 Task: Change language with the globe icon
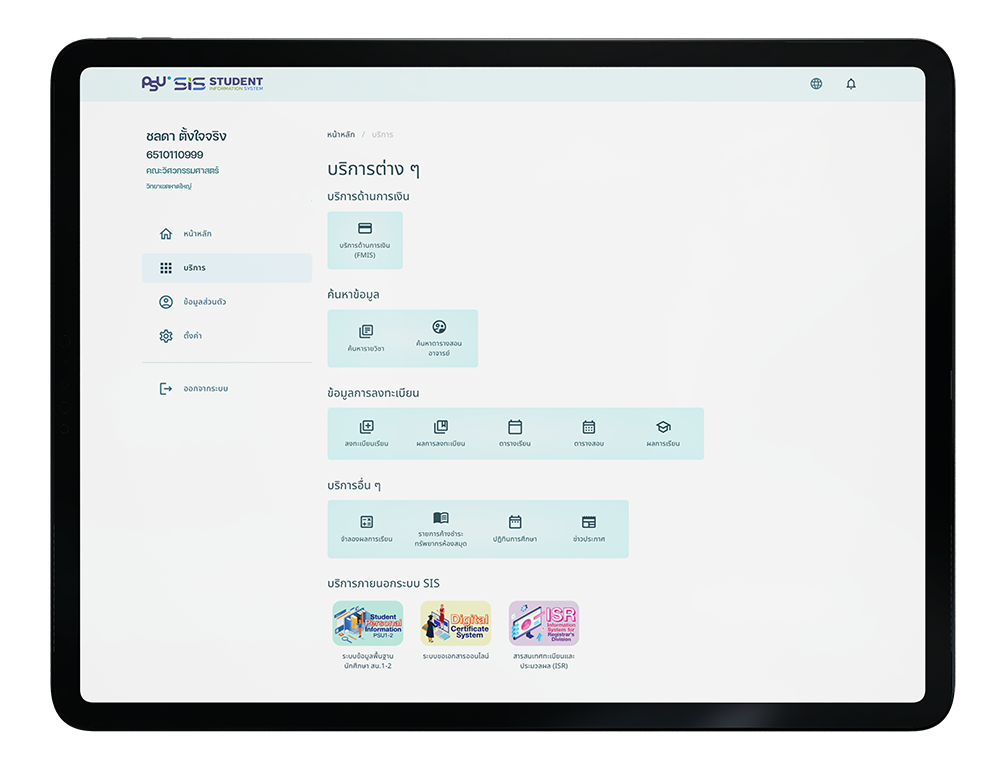(816, 84)
